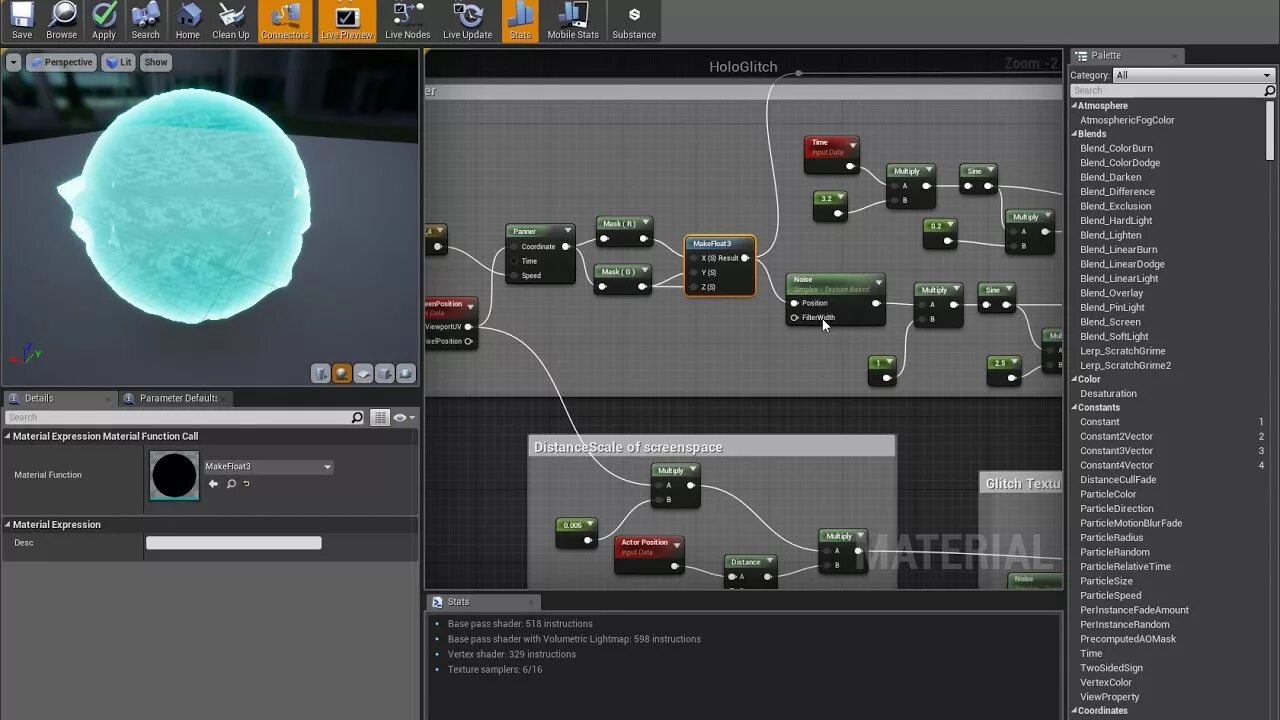This screenshot has width=1280, height=720.
Task: Expand the Coordinates palette category
Action: coord(1075,711)
